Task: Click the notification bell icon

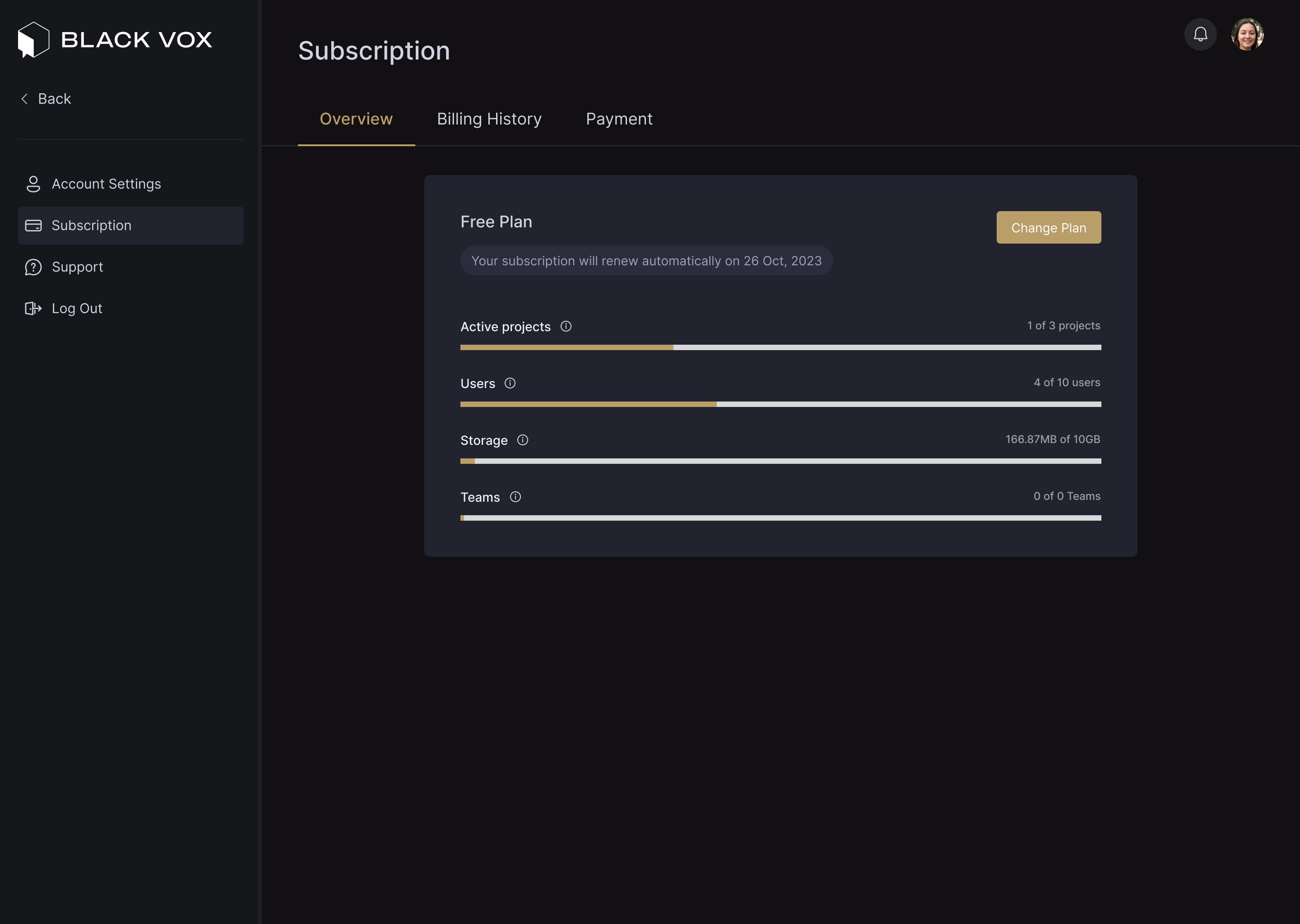Action: pos(1200,35)
